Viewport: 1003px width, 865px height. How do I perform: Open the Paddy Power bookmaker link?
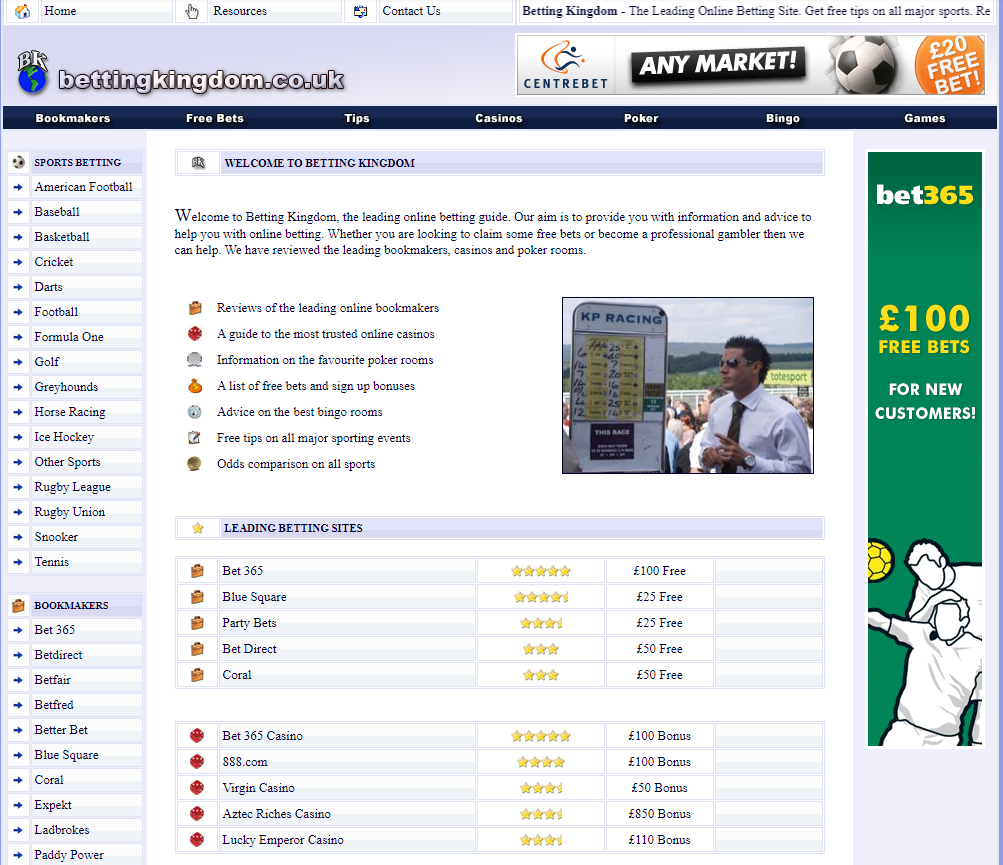69,855
